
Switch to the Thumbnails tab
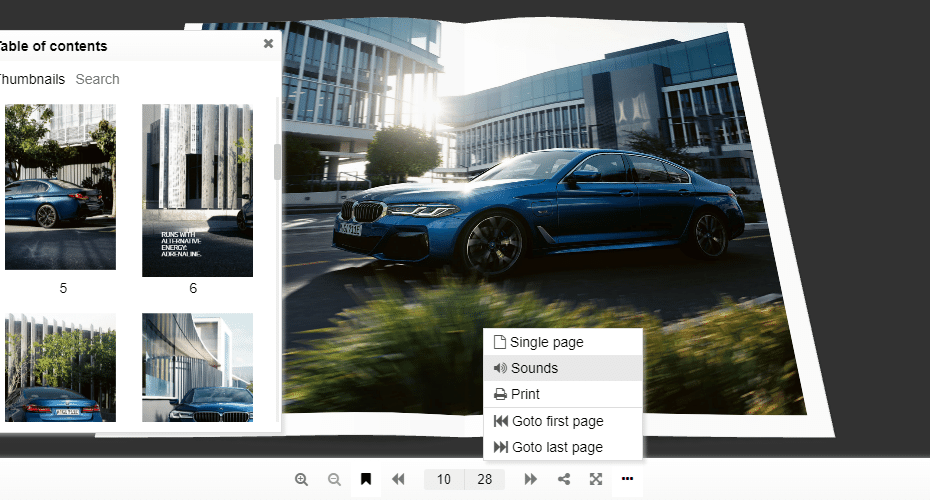(30, 79)
